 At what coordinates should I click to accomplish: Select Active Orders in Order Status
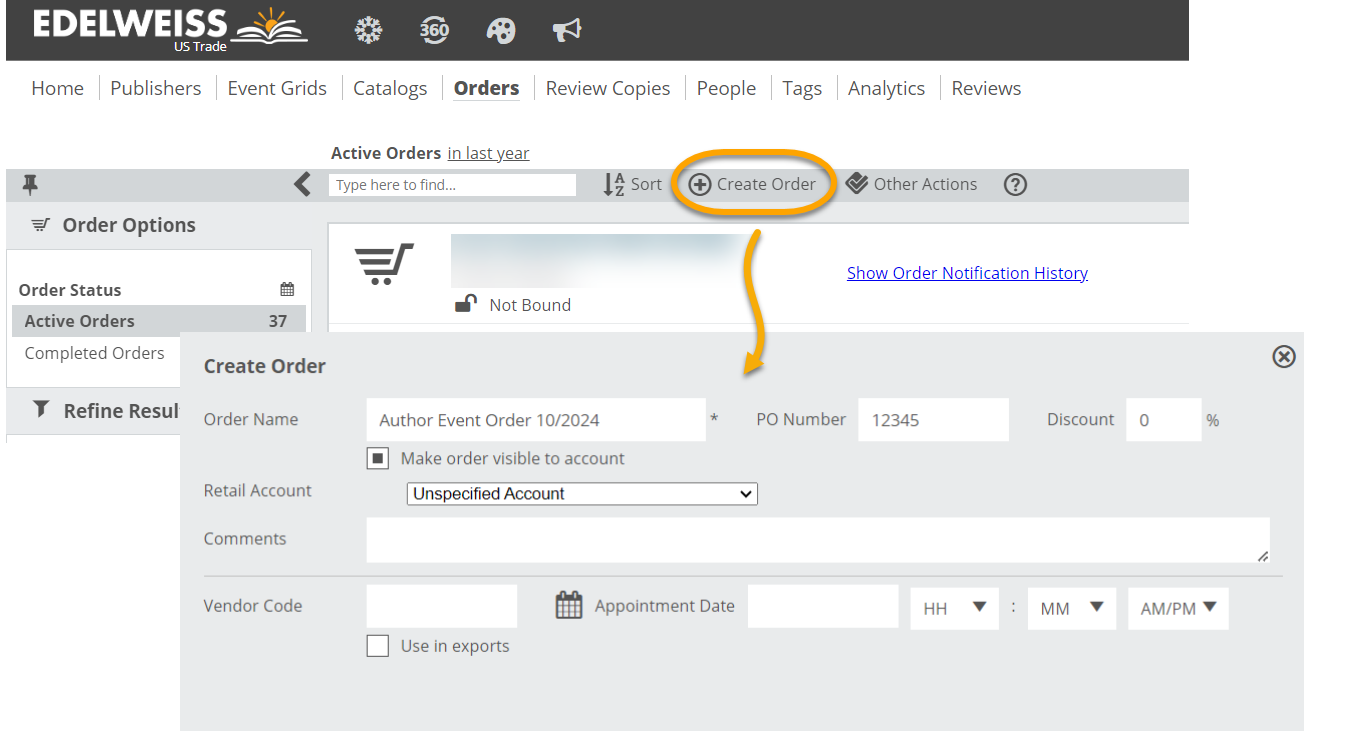click(x=159, y=321)
